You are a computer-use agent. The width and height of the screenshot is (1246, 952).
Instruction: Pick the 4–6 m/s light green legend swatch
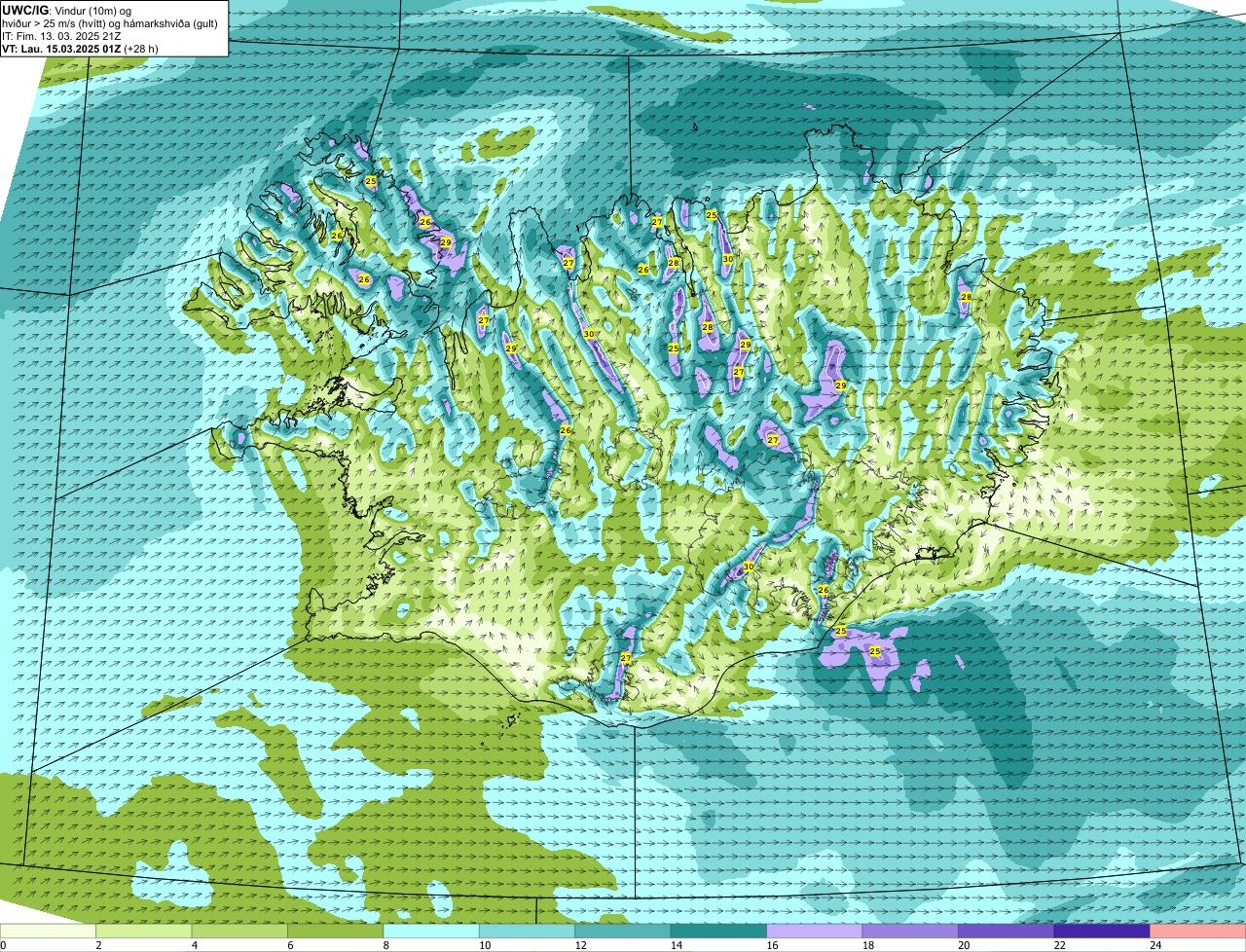tap(240, 932)
